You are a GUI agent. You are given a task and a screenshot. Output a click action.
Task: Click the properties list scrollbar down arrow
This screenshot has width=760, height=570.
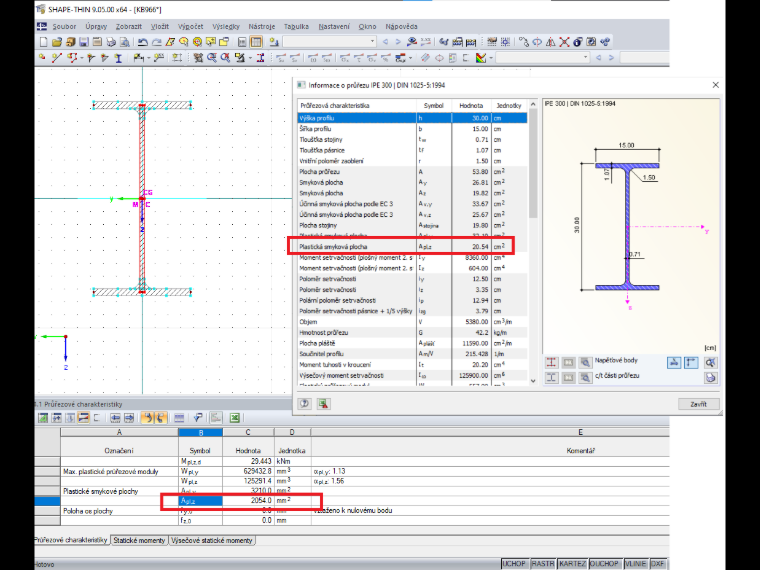(x=533, y=381)
